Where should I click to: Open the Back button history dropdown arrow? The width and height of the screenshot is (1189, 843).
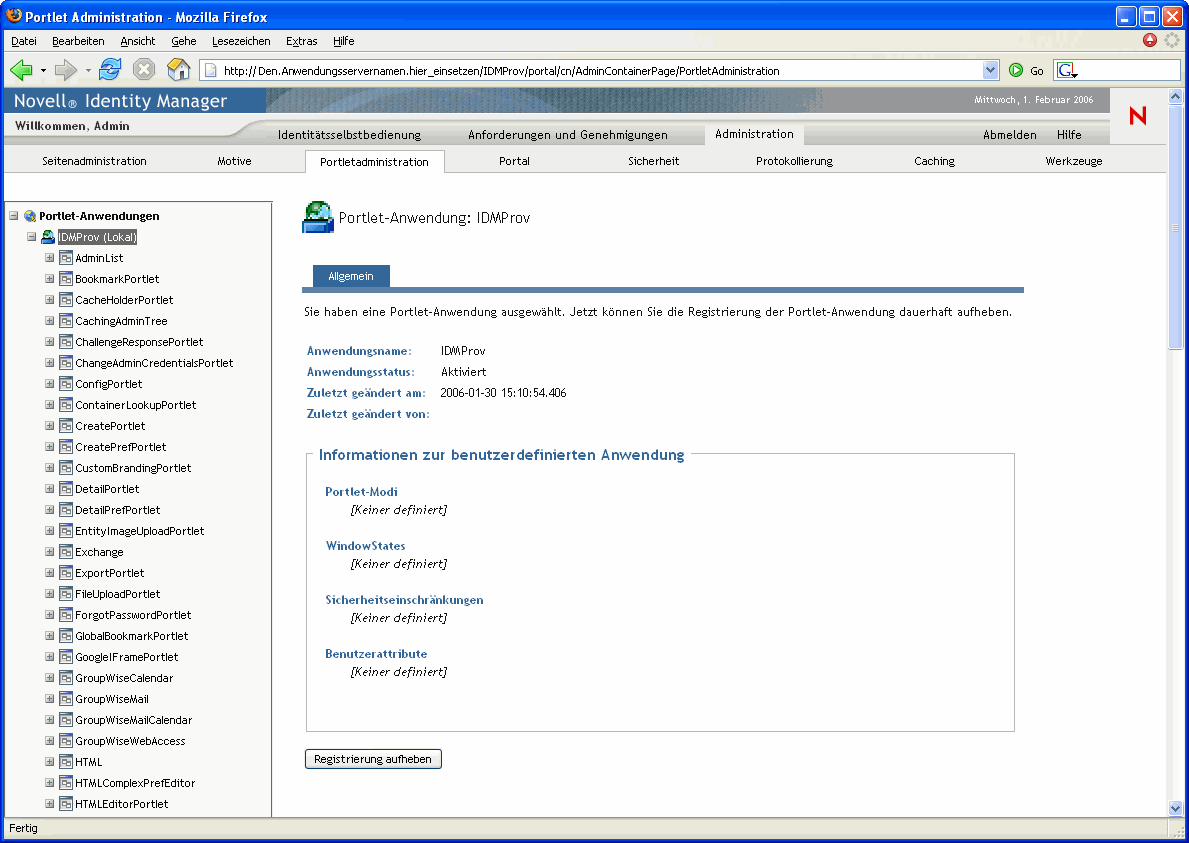click(43, 71)
